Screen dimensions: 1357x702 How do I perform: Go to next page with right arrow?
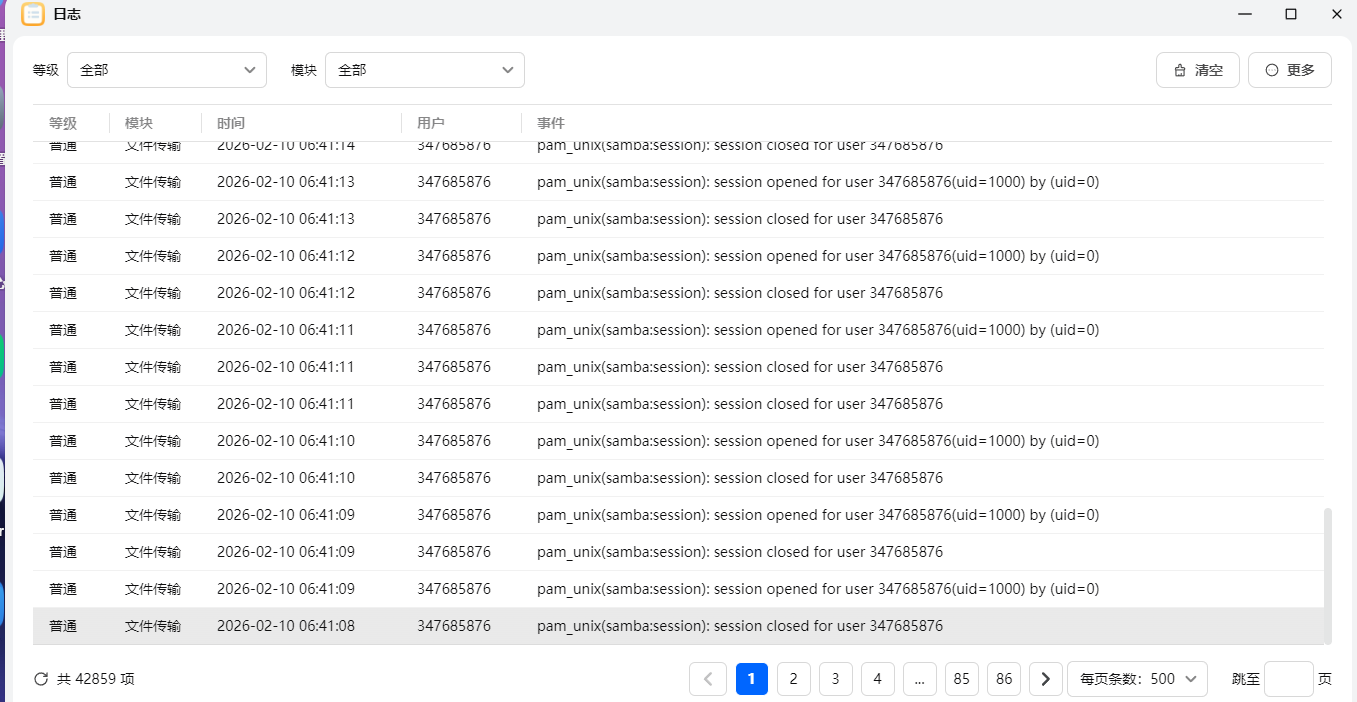pos(1045,679)
